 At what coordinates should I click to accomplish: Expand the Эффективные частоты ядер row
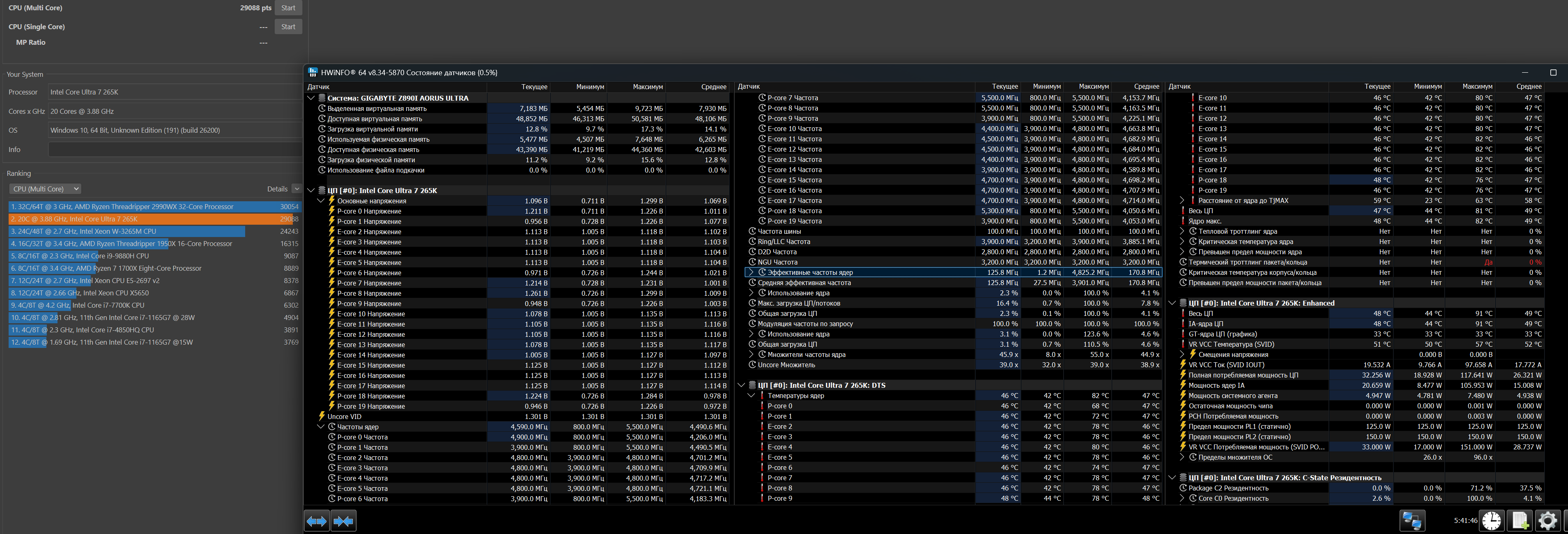pyautogui.click(x=751, y=273)
